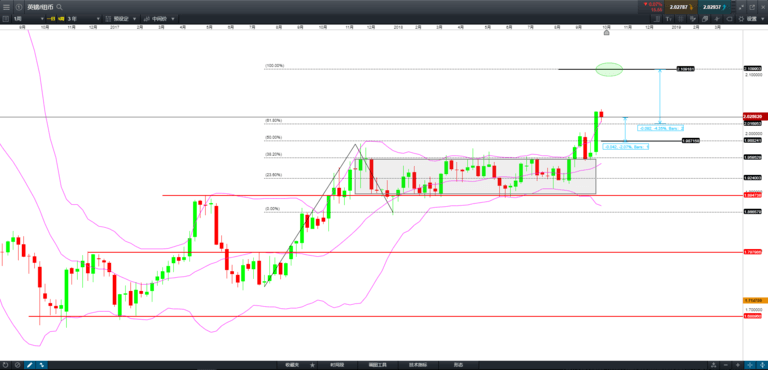Click the minus zoom out icon
The width and height of the screenshot is (768, 370).
726,365
